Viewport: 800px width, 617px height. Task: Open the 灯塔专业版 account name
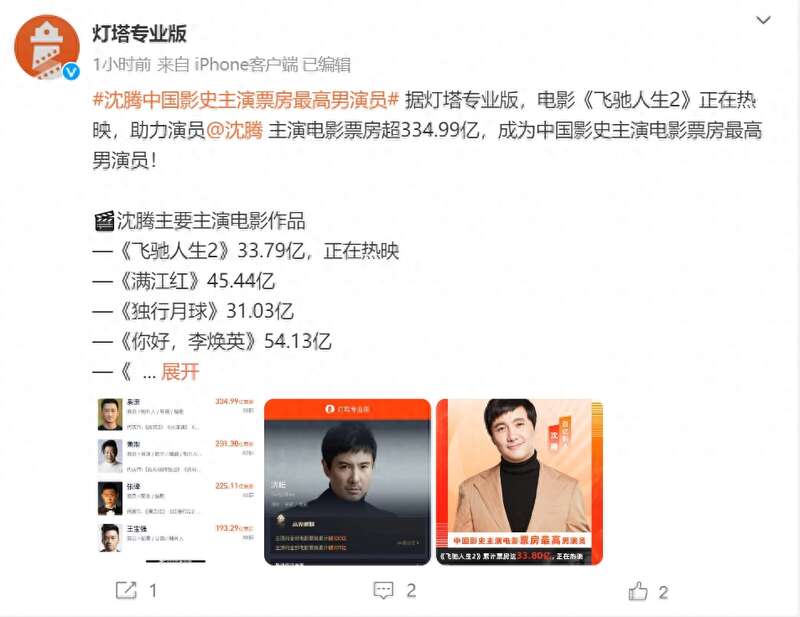(140, 34)
